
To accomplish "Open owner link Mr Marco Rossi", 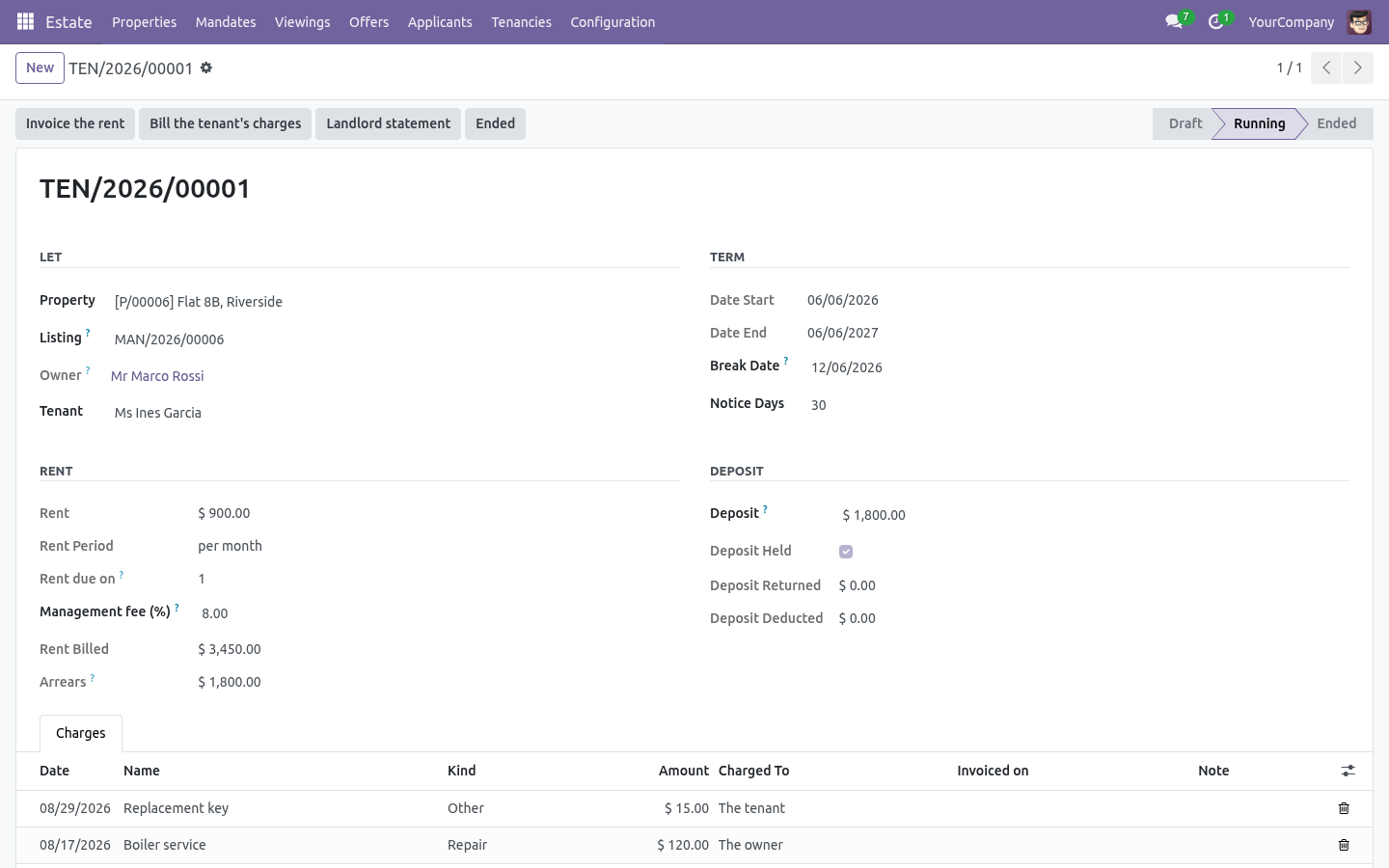I will (x=157, y=376).
